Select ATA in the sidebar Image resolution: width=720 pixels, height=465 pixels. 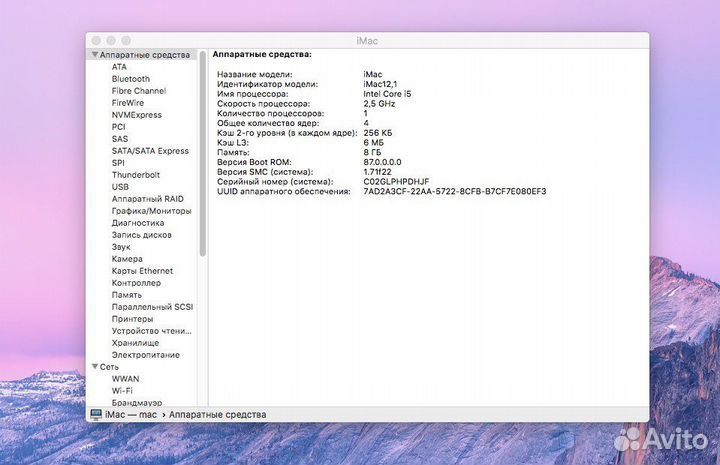coord(119,67)
